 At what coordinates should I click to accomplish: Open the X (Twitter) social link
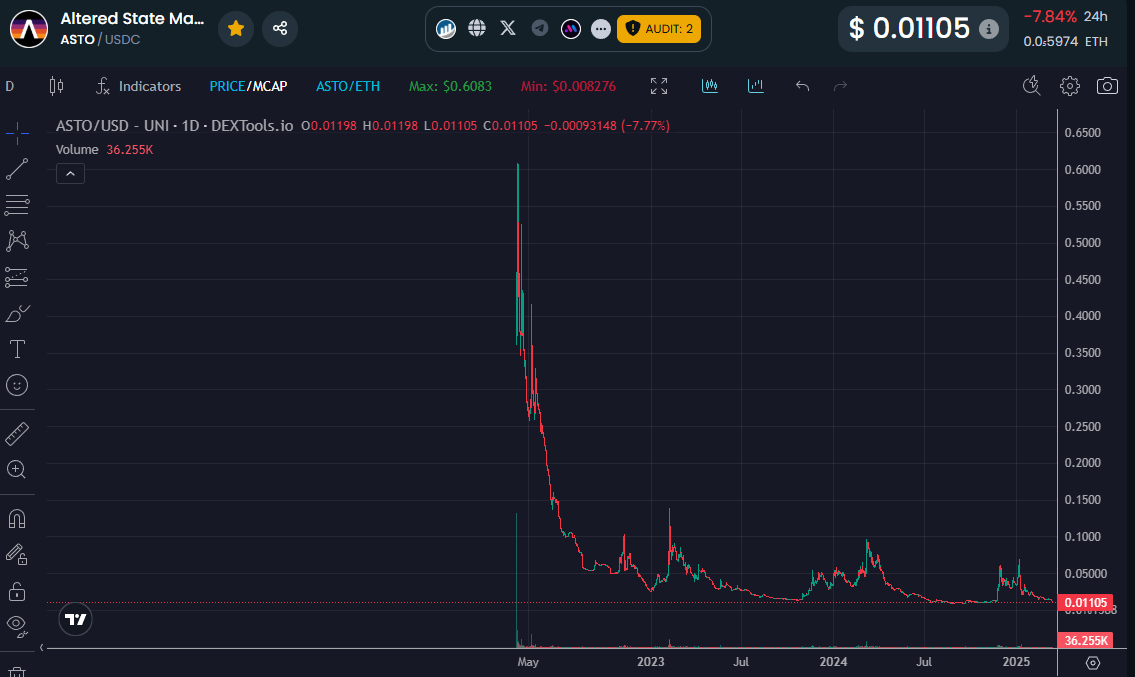tap(508, 29)
